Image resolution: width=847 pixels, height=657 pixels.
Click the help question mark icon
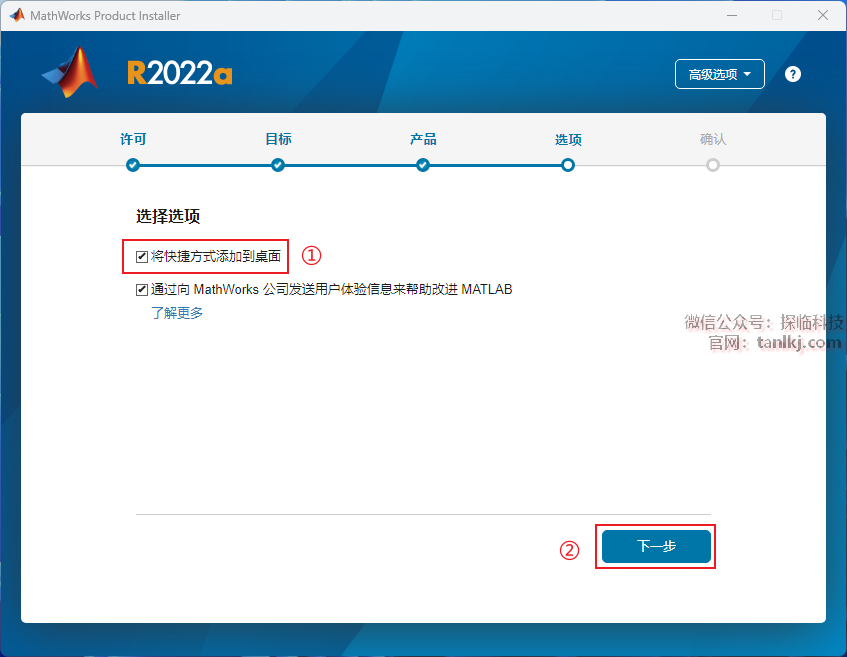[793, 74]
